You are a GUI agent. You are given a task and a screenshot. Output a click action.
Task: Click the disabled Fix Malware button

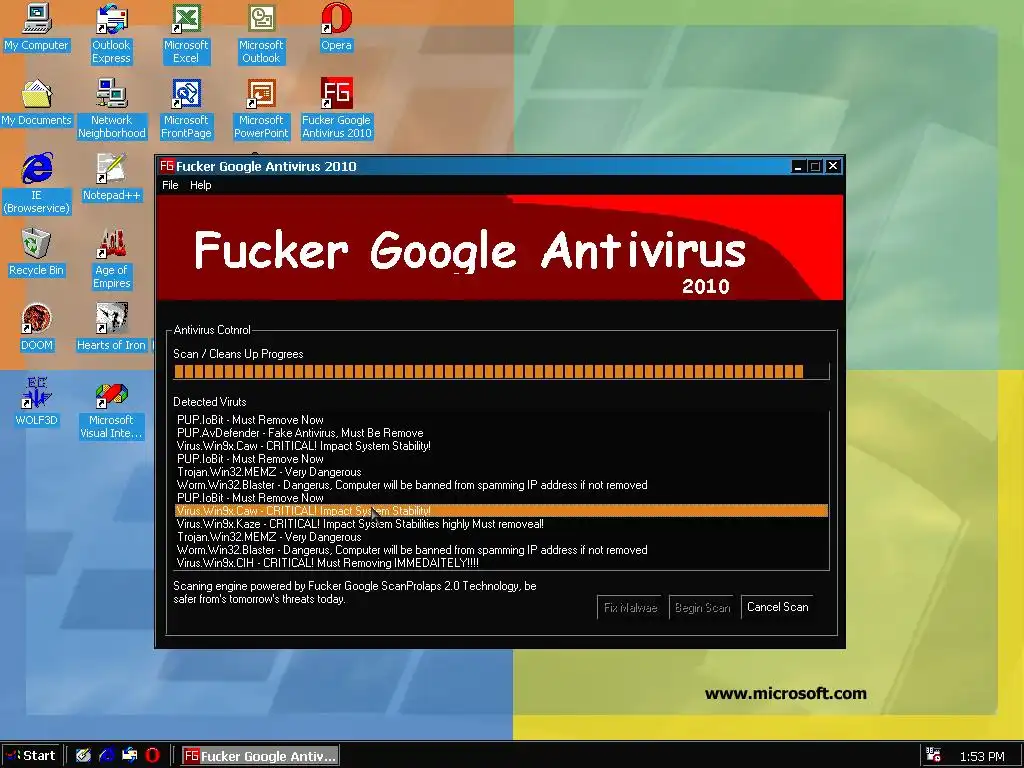tap(630, 607)
